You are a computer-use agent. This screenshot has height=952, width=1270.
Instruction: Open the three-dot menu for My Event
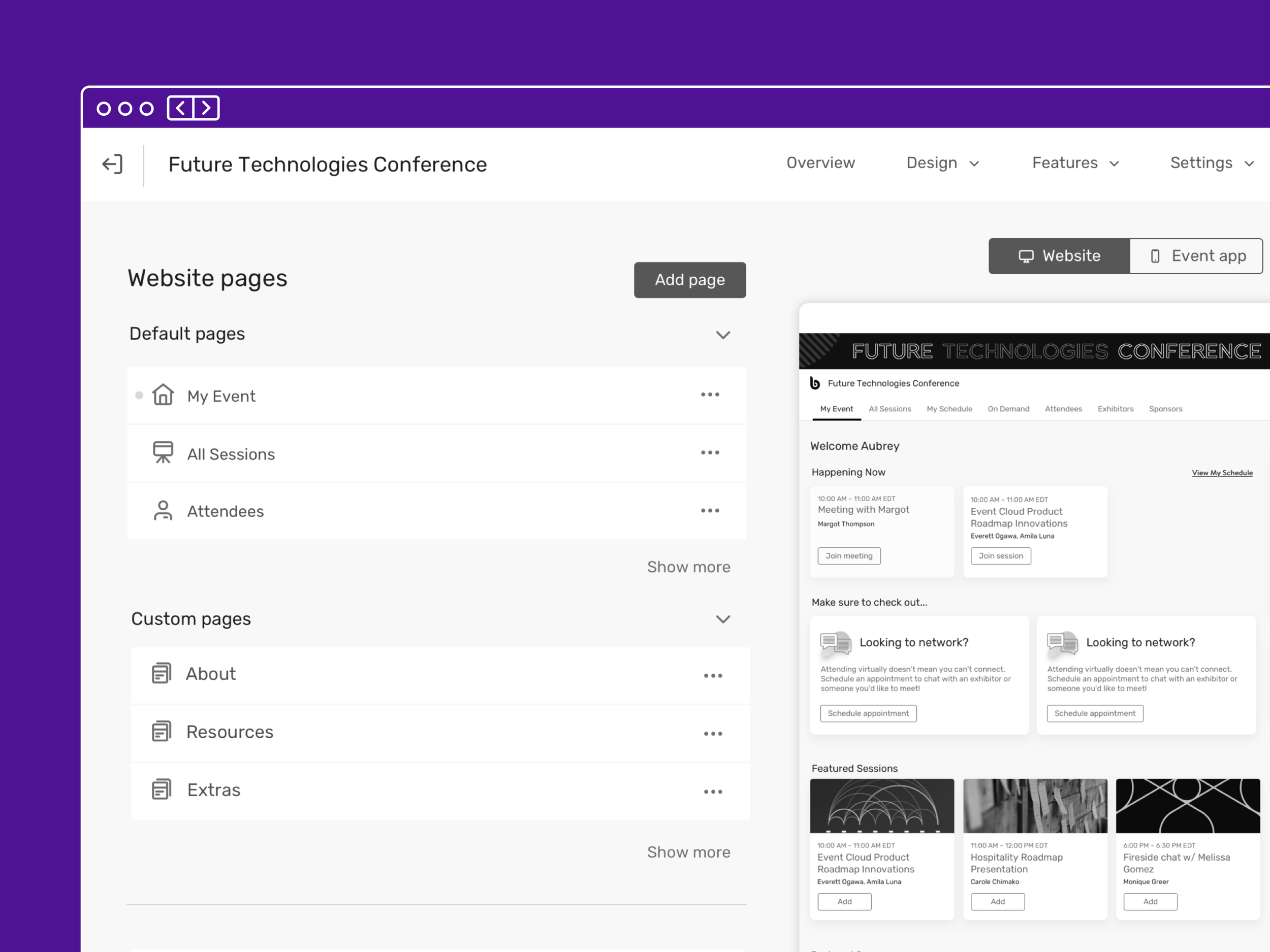coord(710,395)
